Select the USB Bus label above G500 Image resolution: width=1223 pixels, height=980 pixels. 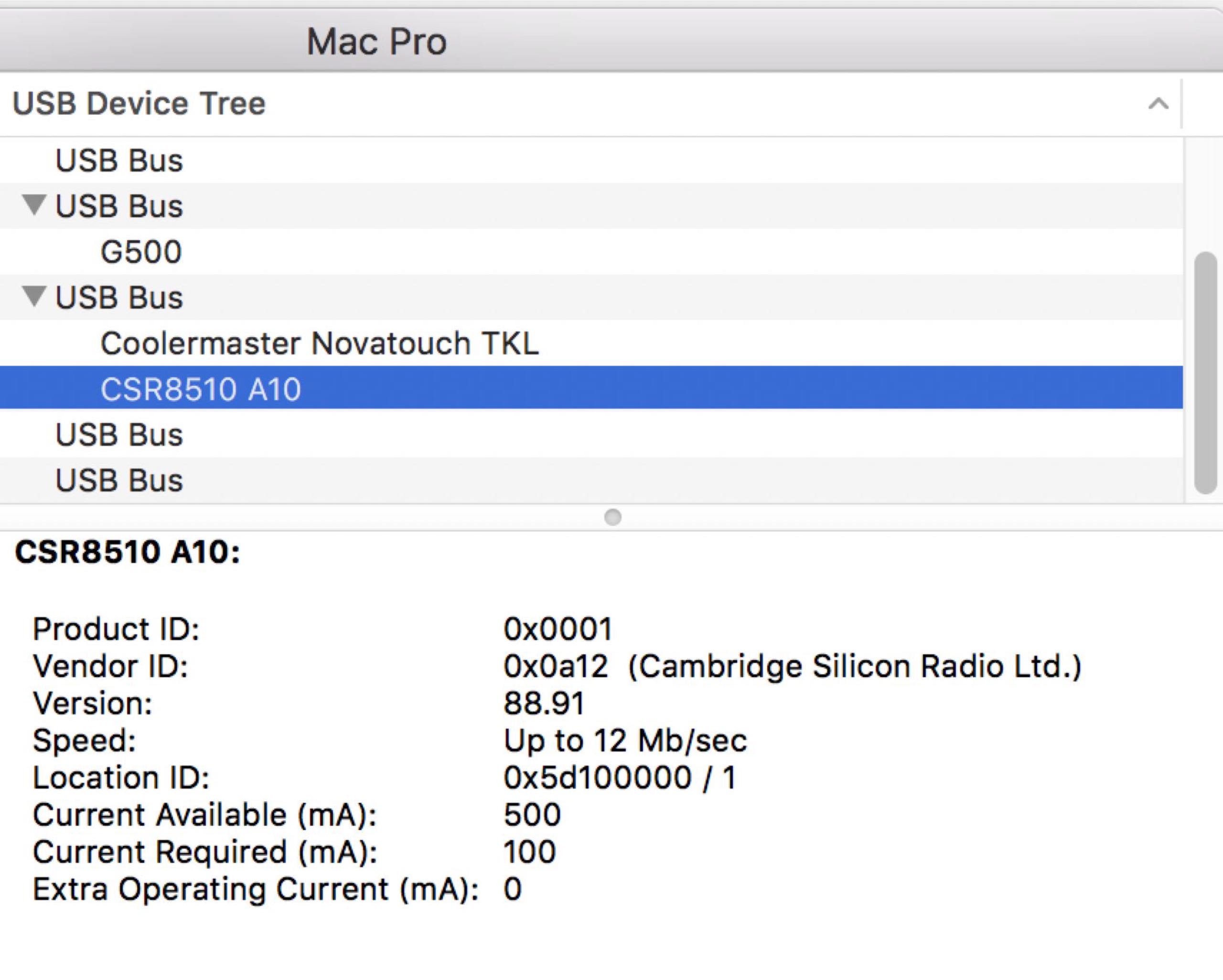[119, 206]
